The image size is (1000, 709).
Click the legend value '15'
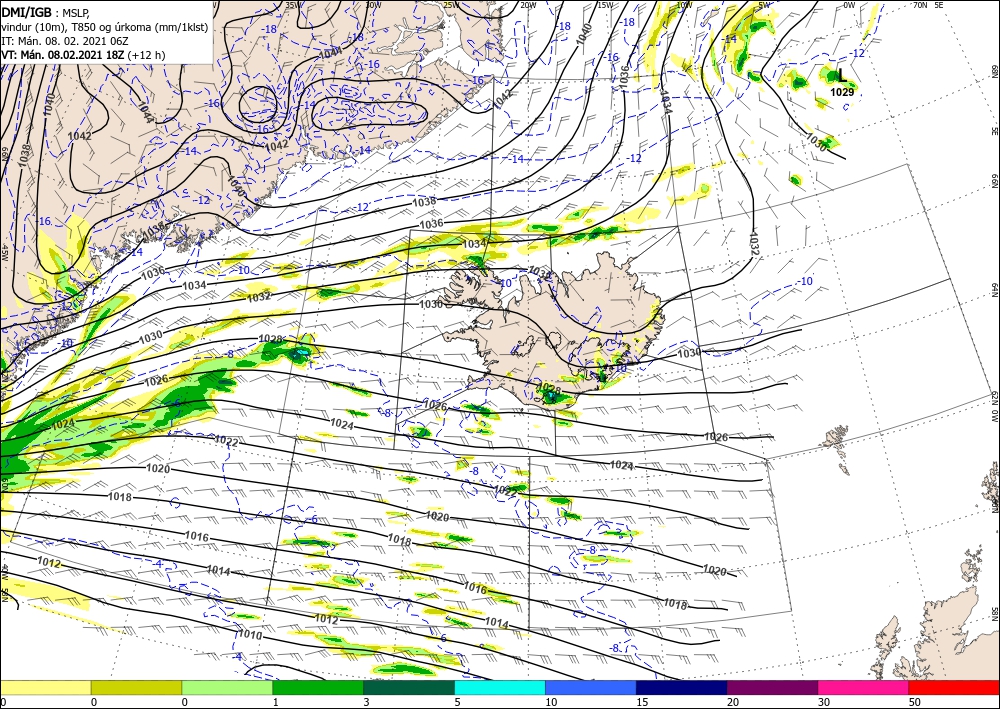pos(642,702)
